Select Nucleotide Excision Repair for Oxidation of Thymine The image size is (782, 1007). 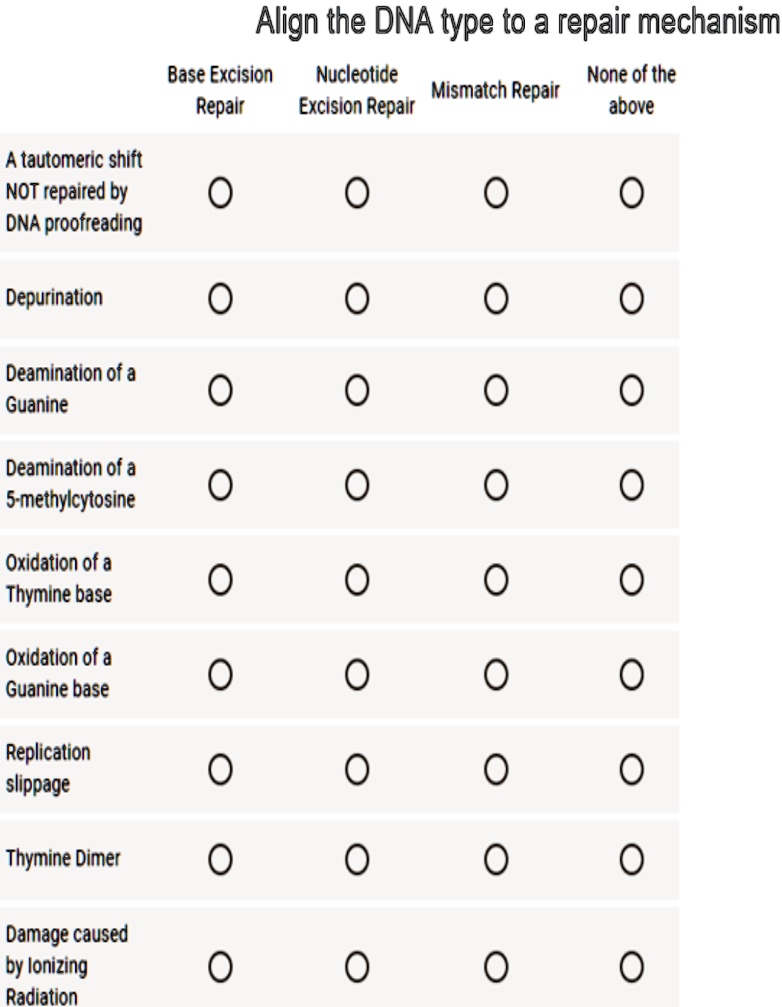[357, 585]
